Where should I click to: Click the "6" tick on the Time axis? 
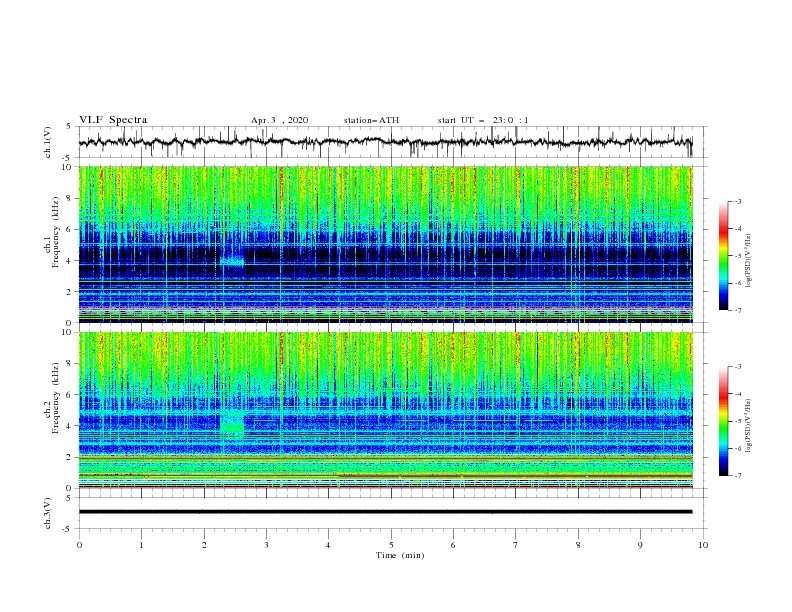point(453,545)
